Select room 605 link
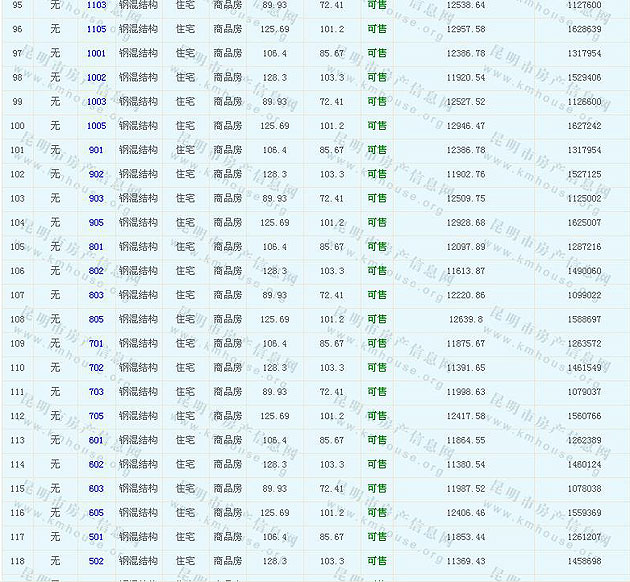This screenshot has height=582, width=630. point(96,513)
